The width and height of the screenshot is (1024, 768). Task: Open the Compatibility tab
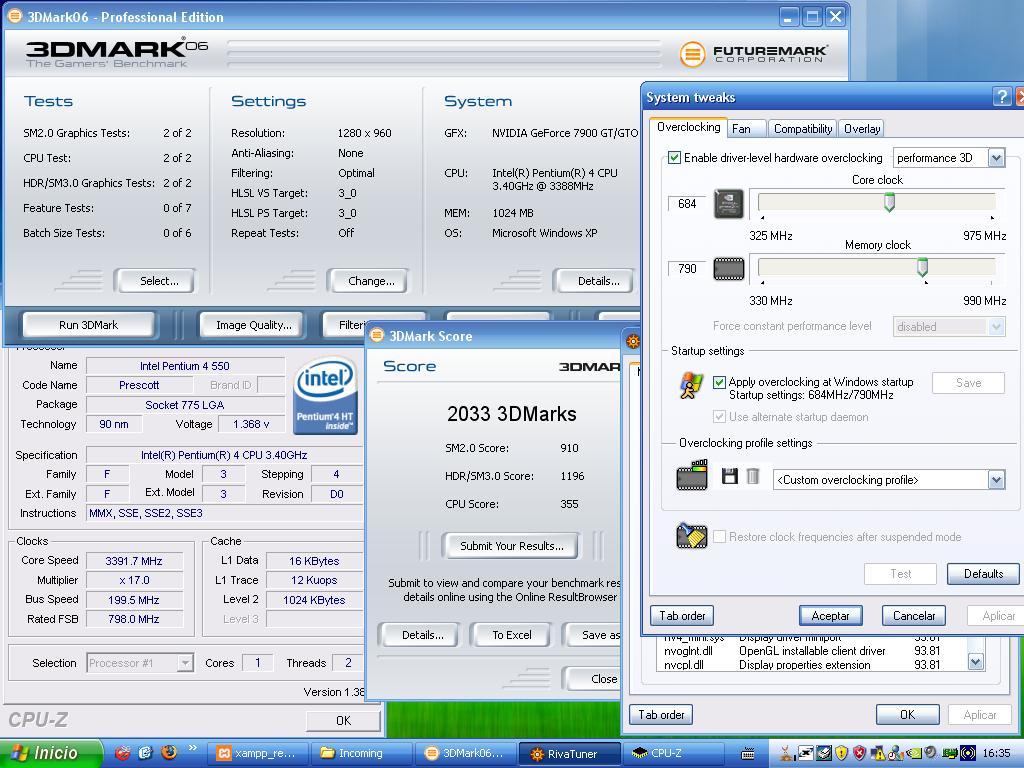tap(803, 129)
